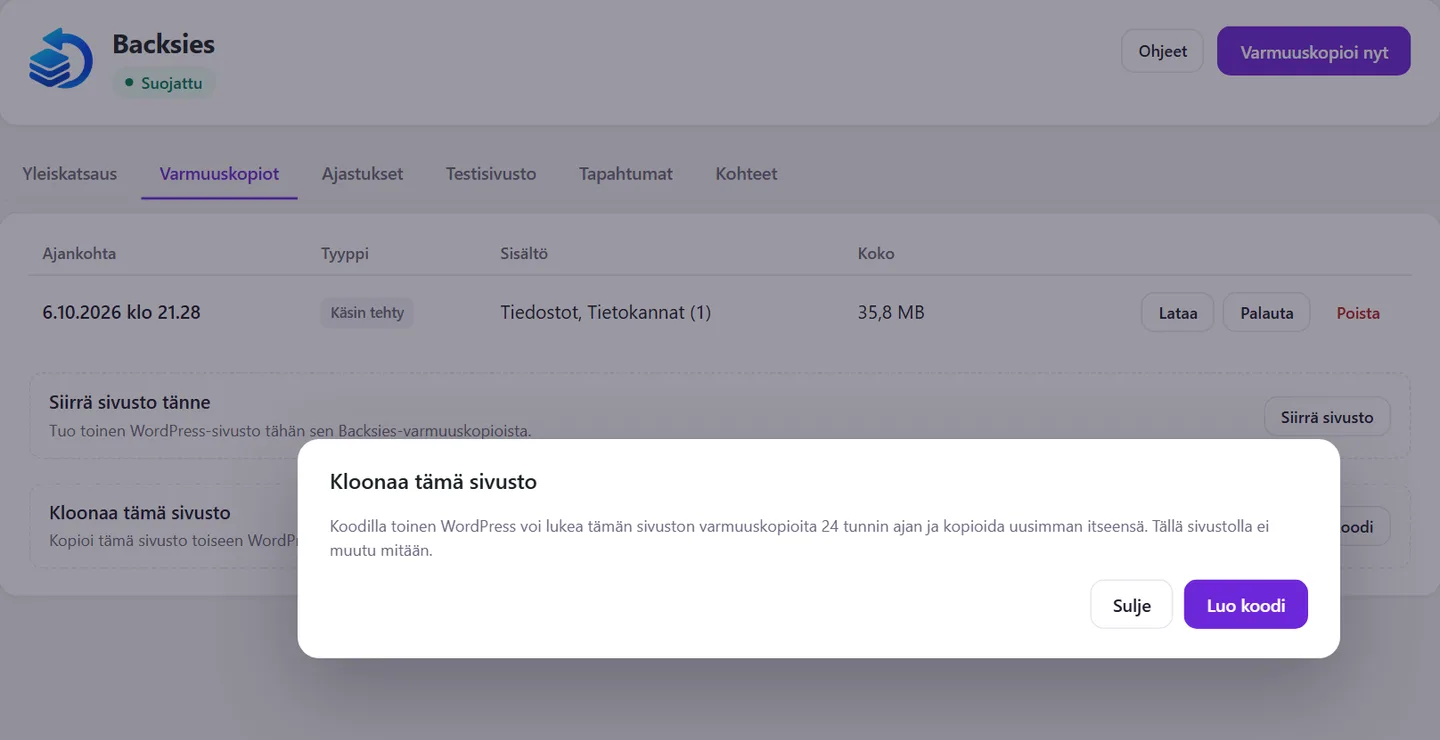Click the Ajankohta column header
The width and height of the screenshot is (1440, 740).
79,253
